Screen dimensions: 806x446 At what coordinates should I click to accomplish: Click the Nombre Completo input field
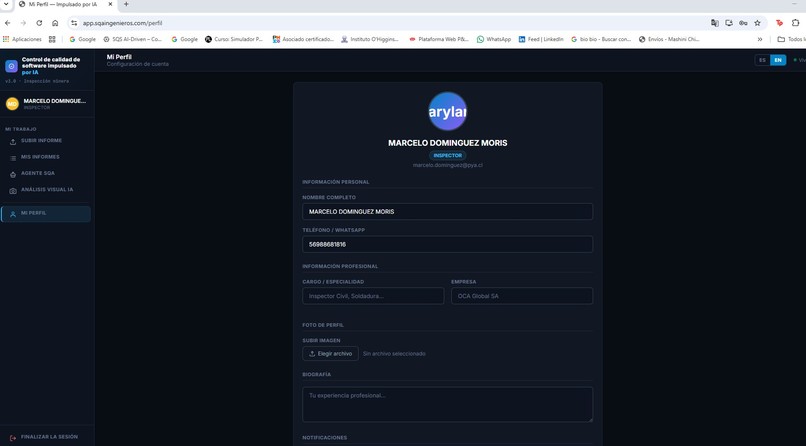coord(448,212)
